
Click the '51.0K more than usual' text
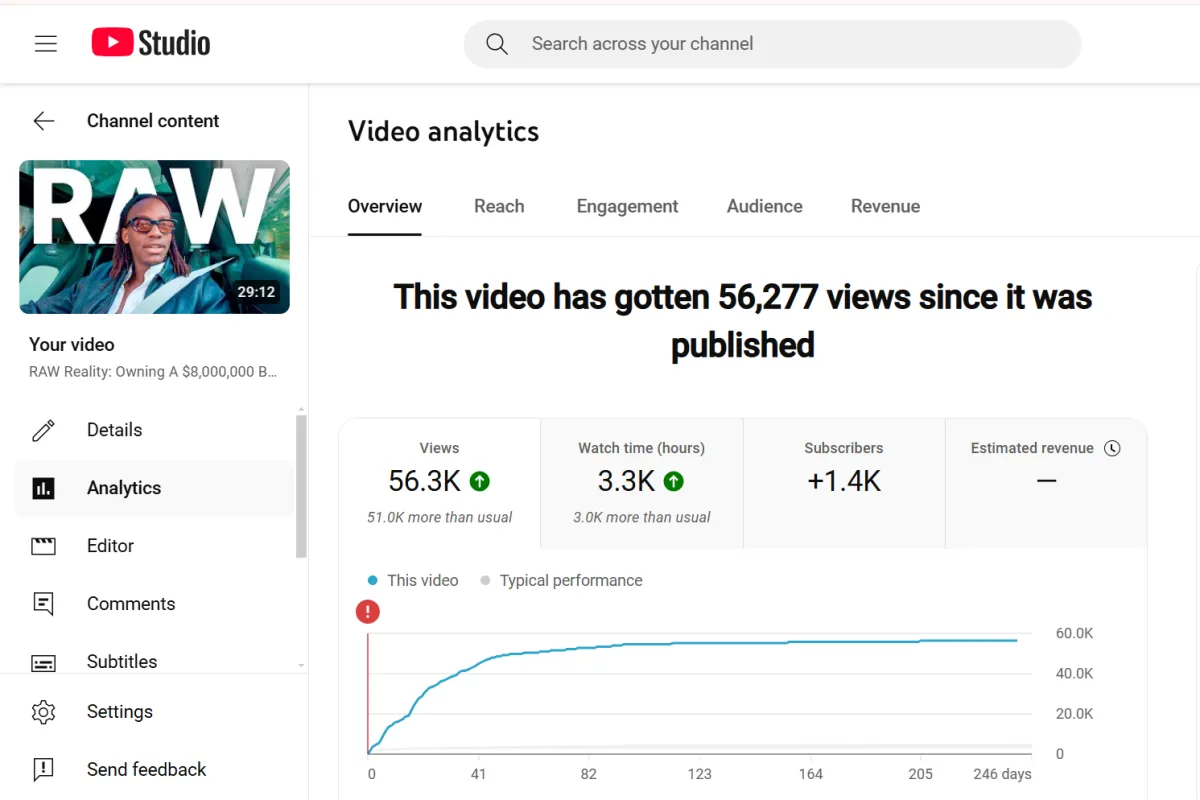tap(440, 517)
